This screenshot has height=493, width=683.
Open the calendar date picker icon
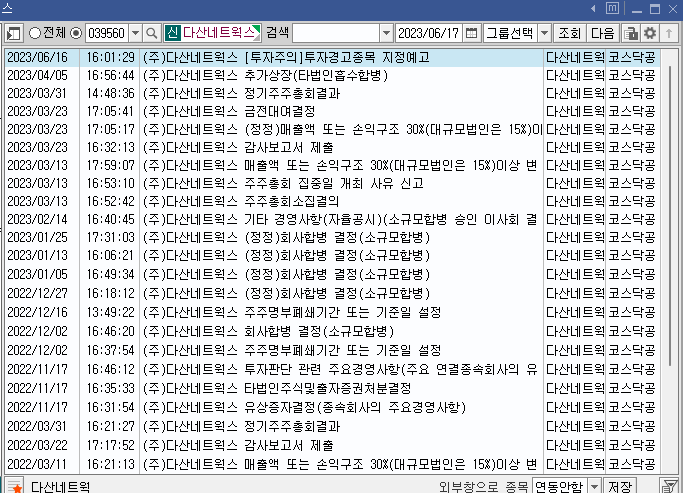click(x=471, y=33)
